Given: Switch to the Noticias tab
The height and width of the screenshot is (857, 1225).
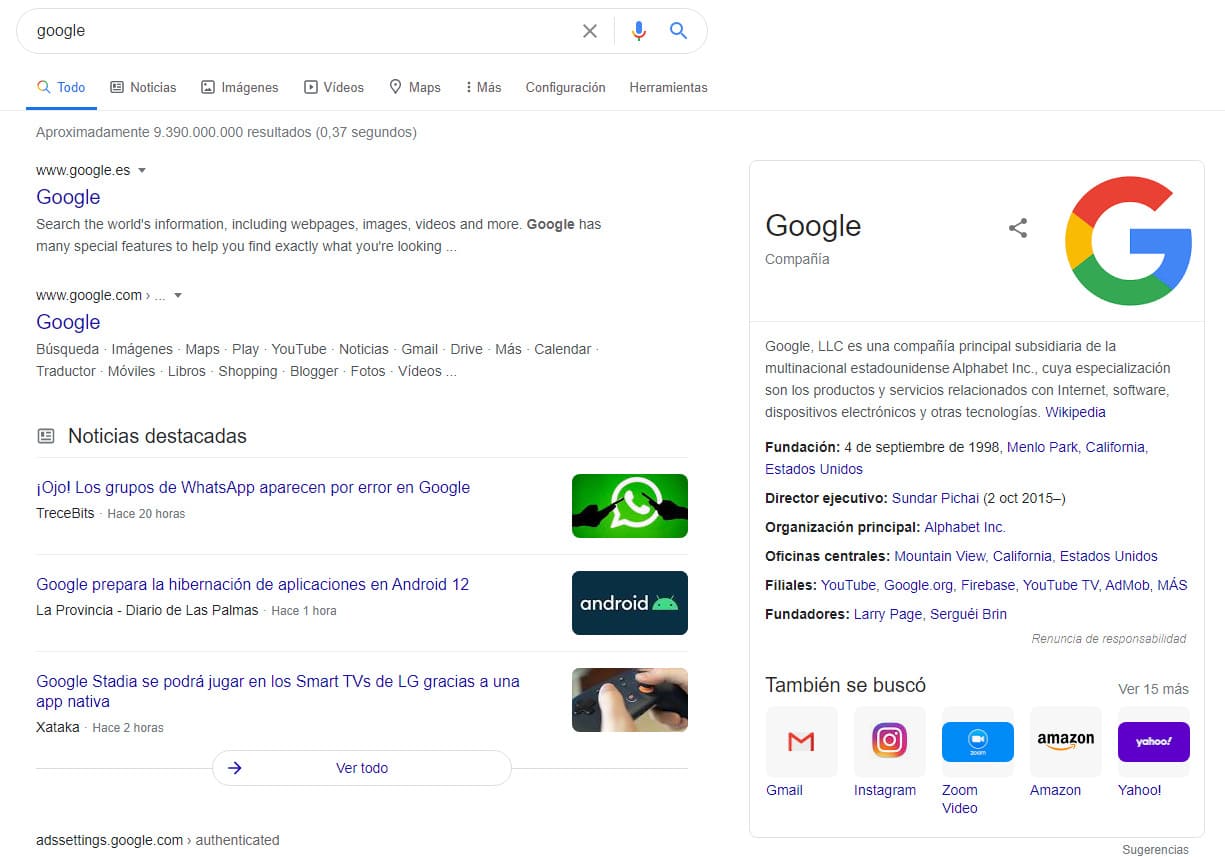Looking at the screenshot, I should (x=143, y=88).
